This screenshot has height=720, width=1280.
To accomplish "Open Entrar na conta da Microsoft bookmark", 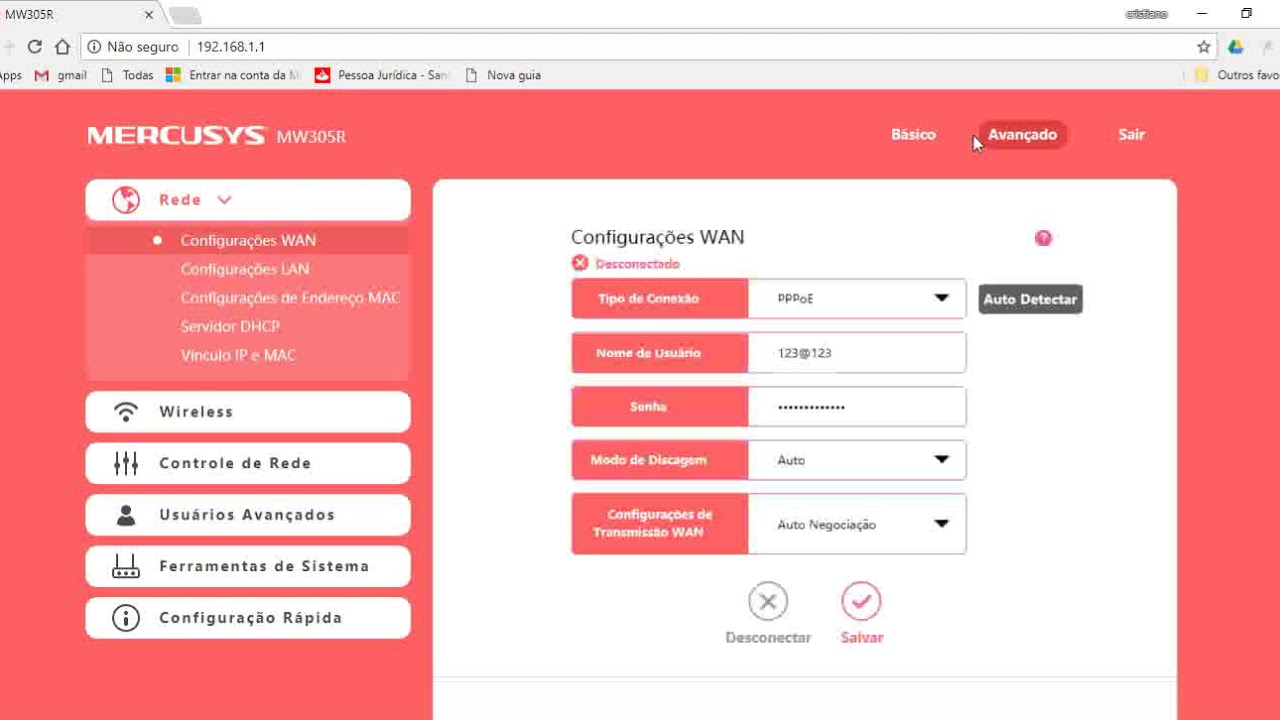I will 233,75.
